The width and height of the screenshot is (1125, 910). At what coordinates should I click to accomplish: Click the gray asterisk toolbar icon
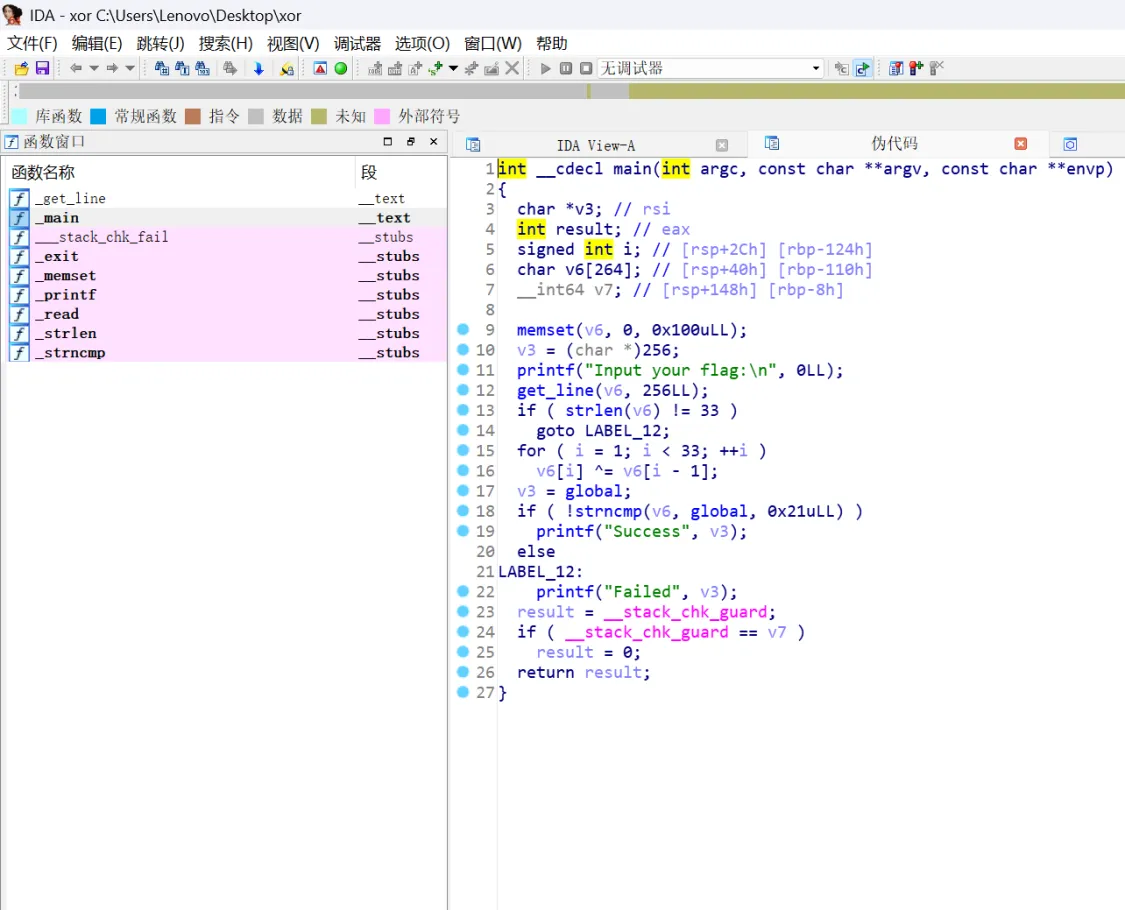(x=471, y=68)
